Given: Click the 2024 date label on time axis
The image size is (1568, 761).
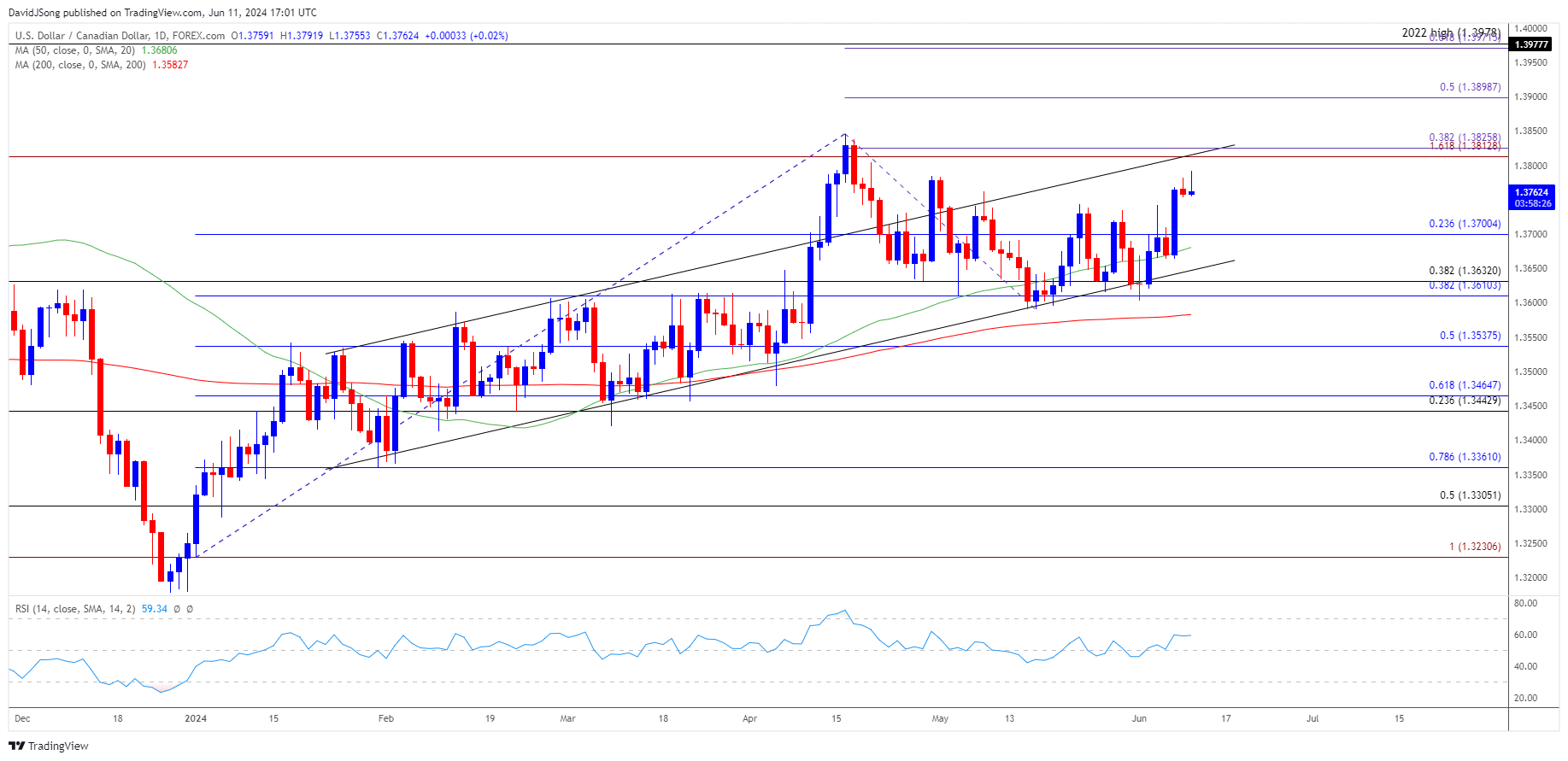Looking at the screenshot, I should click(x=196, y=718).
